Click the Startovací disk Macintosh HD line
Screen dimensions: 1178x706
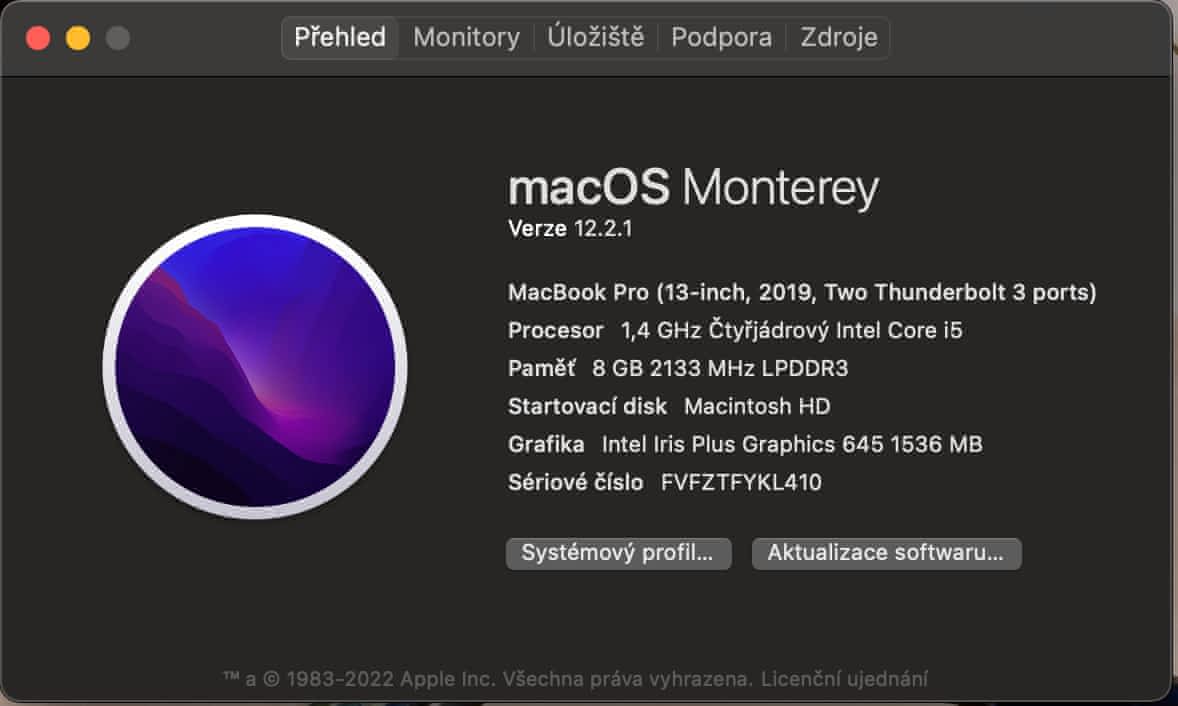[x=669, y=406]
